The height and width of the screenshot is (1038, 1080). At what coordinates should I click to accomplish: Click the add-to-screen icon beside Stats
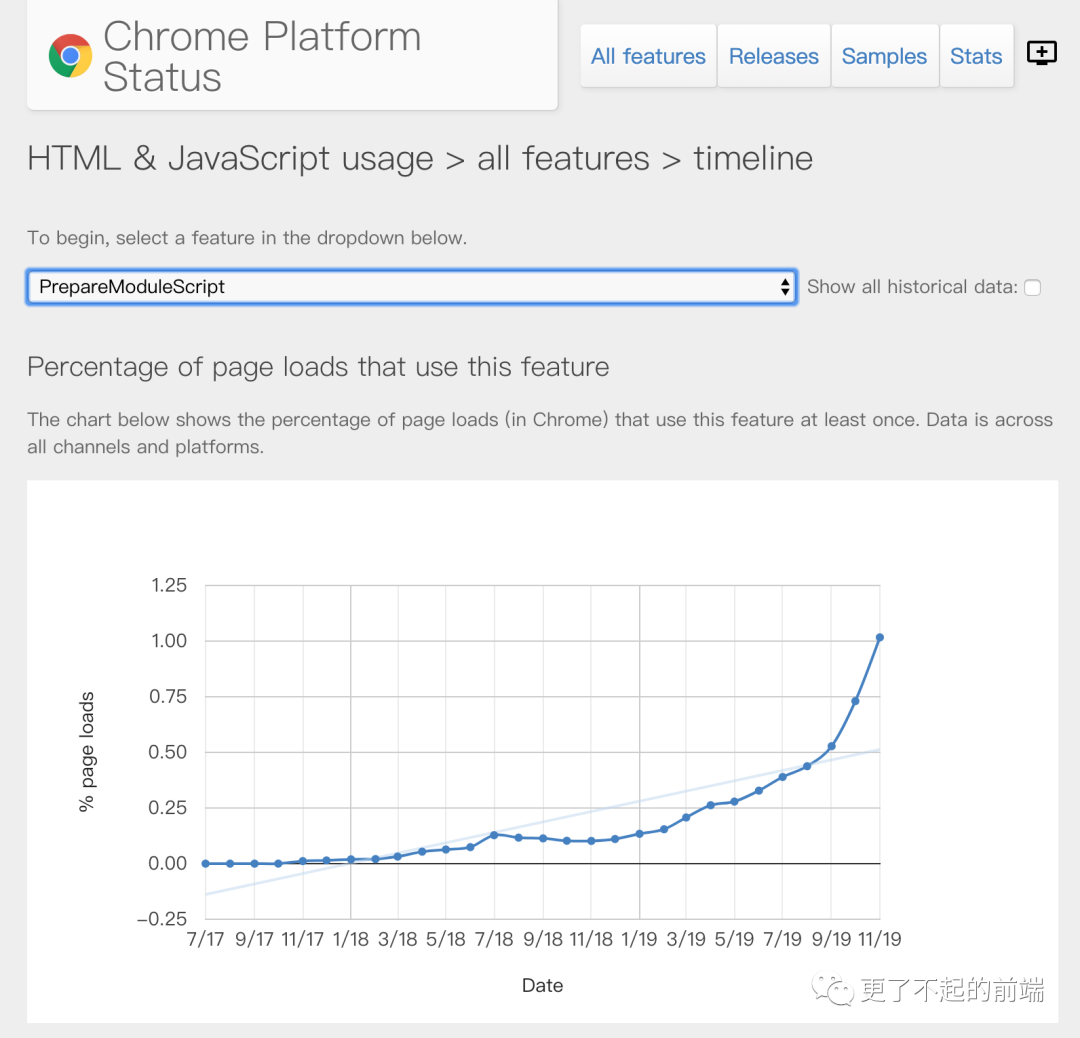(x=1041, y=53)
